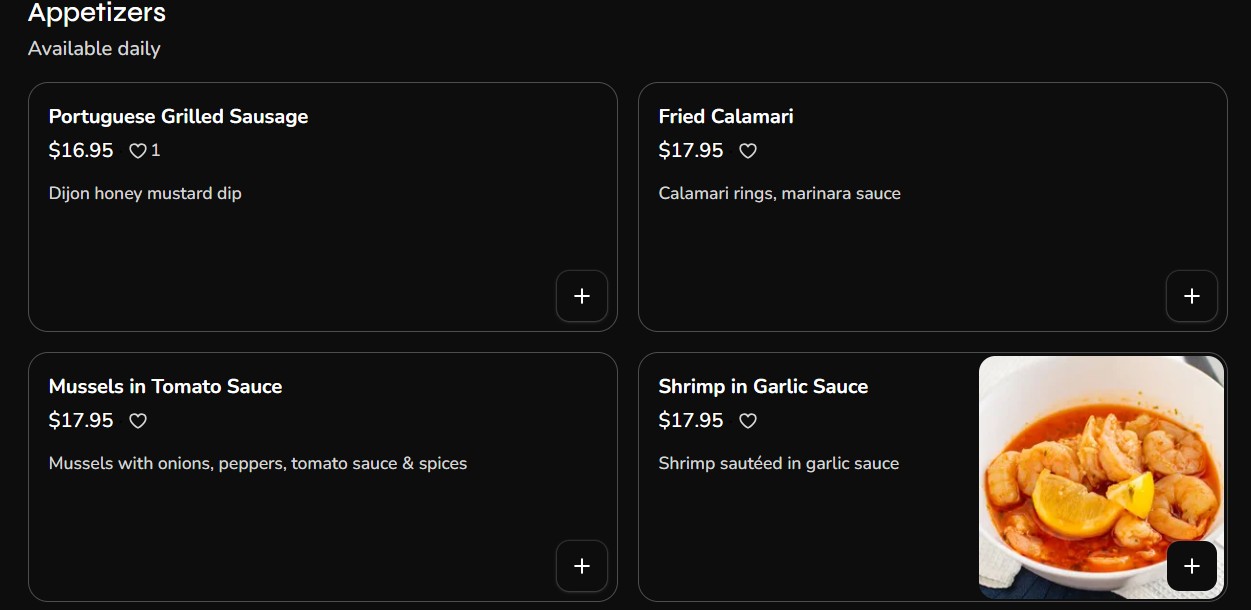
Task: Click the Shrimp sautéed in garlic sauce text
Action: click(778, 463)
